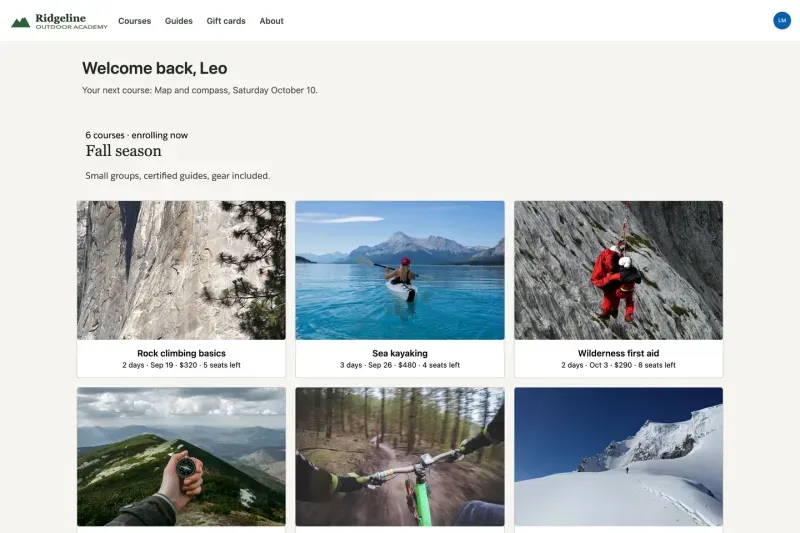The image size is (800, 533).
Task: Go to the Guides page
Action: point(179,21)
